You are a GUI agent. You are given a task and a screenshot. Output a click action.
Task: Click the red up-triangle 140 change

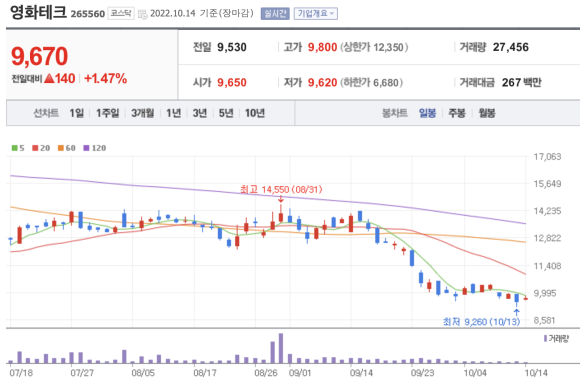[60, 78]
